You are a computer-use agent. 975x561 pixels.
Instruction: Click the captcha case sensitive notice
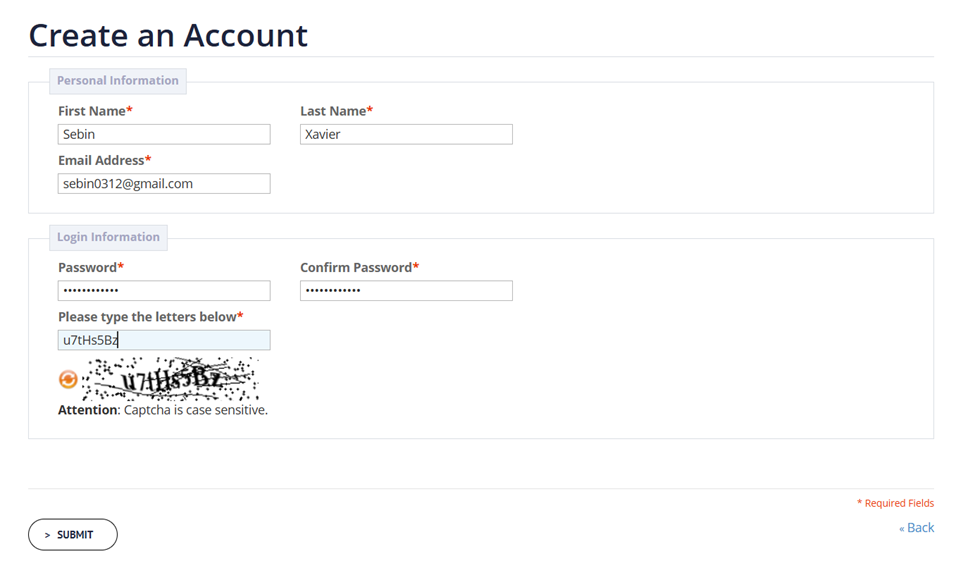point(163,410)
